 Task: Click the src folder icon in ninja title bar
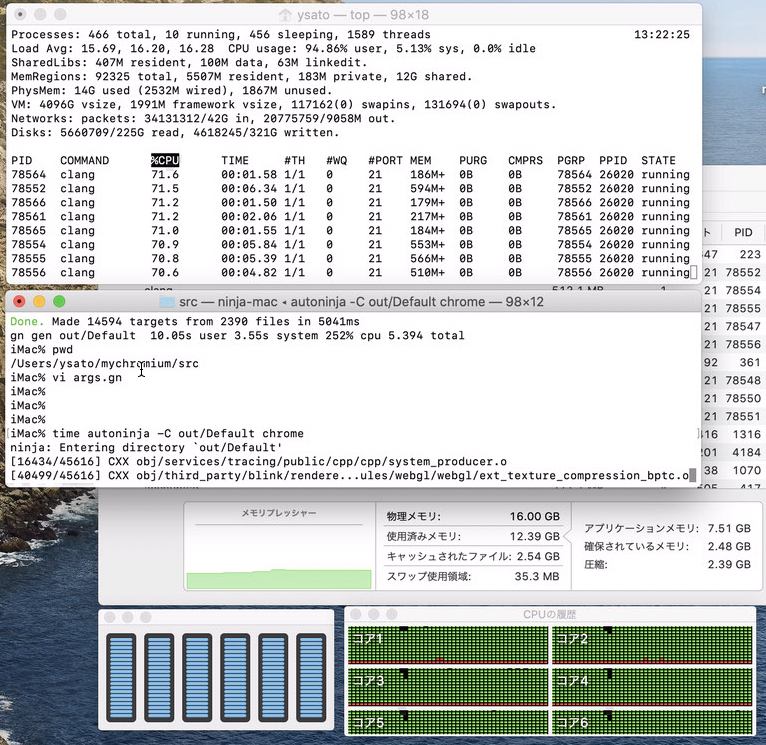(x=167, y=301)
